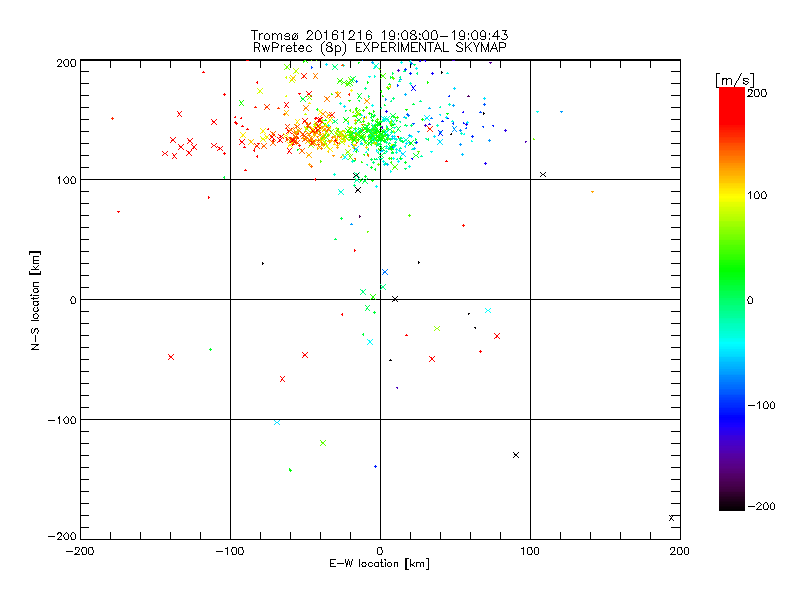Image resolution: width=800 pixels, height=600 pixels.
Task: Click the green dot near E-W -60, N-S -142
Action: coord(290,470)
